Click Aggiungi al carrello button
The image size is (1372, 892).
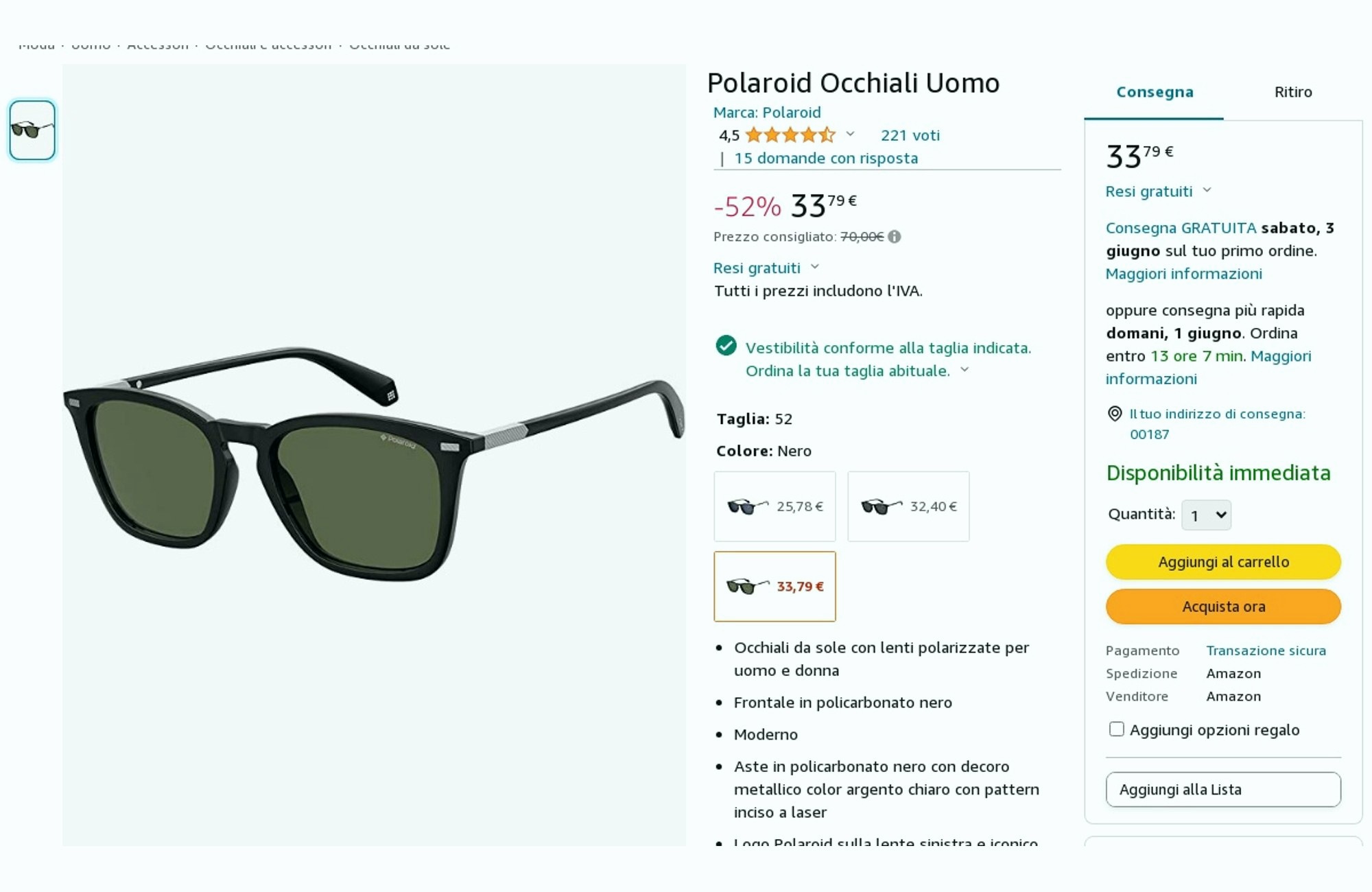tap(1223, 562)
